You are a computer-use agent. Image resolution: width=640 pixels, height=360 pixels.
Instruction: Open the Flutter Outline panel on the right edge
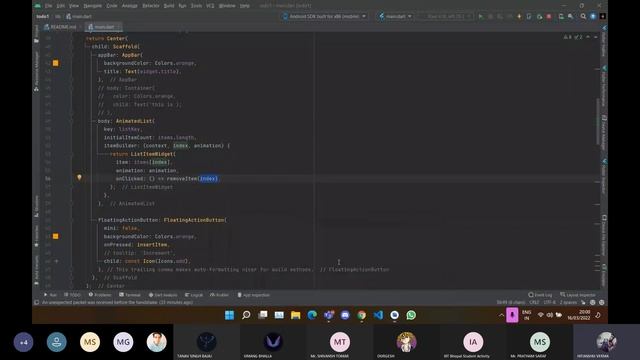click(x=604, y=41)
